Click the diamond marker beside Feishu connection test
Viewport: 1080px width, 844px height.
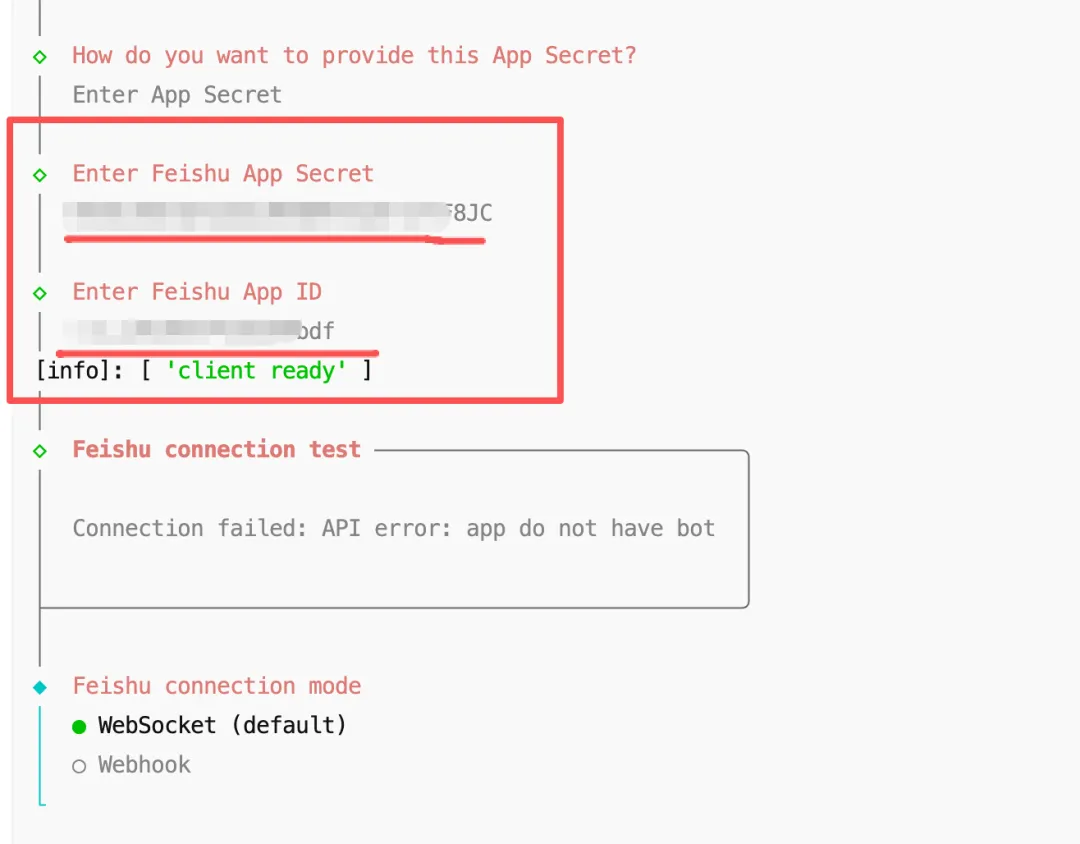click(40, 451)
